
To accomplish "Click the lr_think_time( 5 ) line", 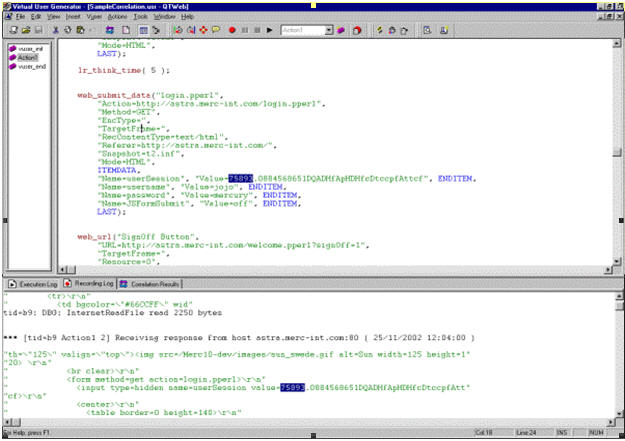I will click(124, 70).
